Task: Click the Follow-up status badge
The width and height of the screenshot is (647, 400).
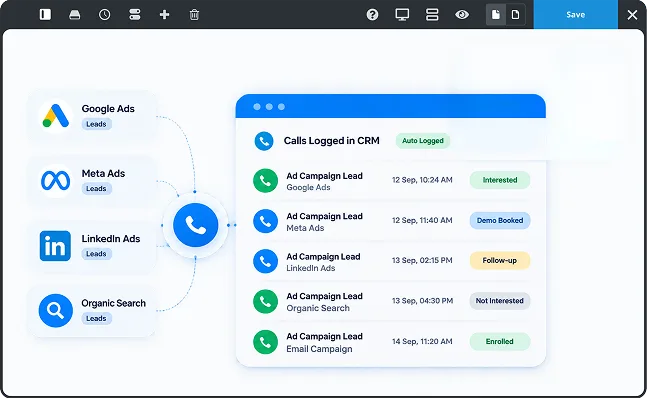Action: 500,260
